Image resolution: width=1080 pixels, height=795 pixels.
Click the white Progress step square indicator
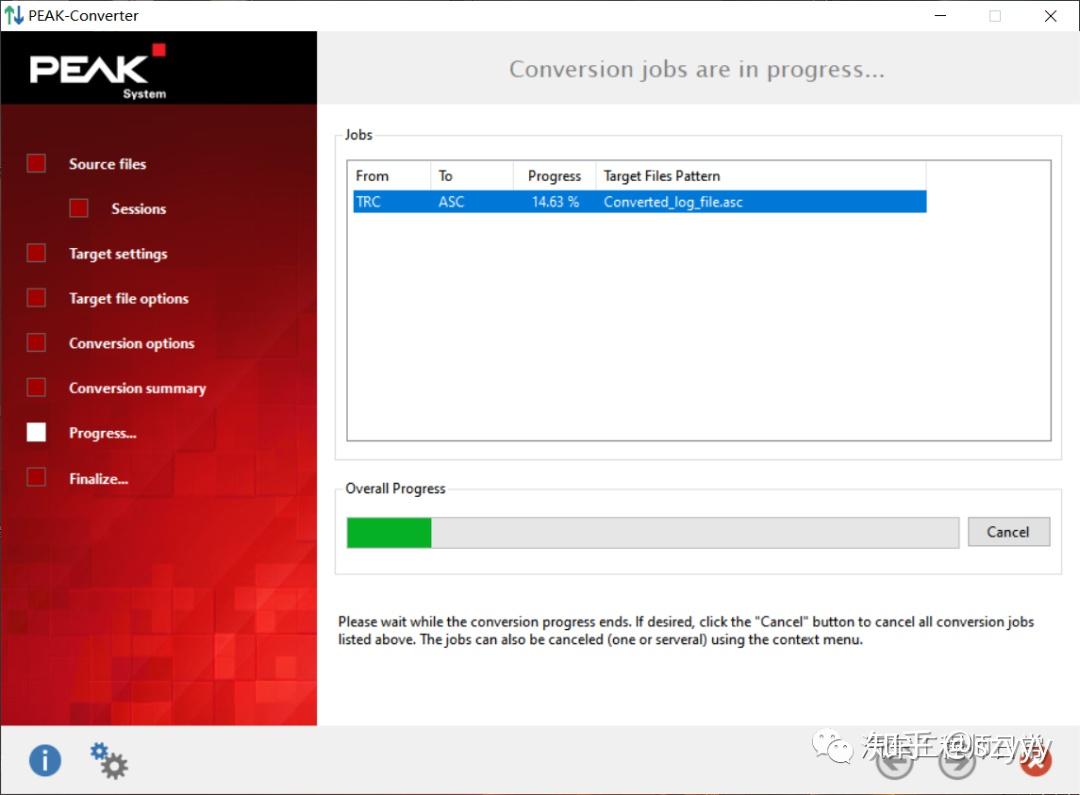36,432
